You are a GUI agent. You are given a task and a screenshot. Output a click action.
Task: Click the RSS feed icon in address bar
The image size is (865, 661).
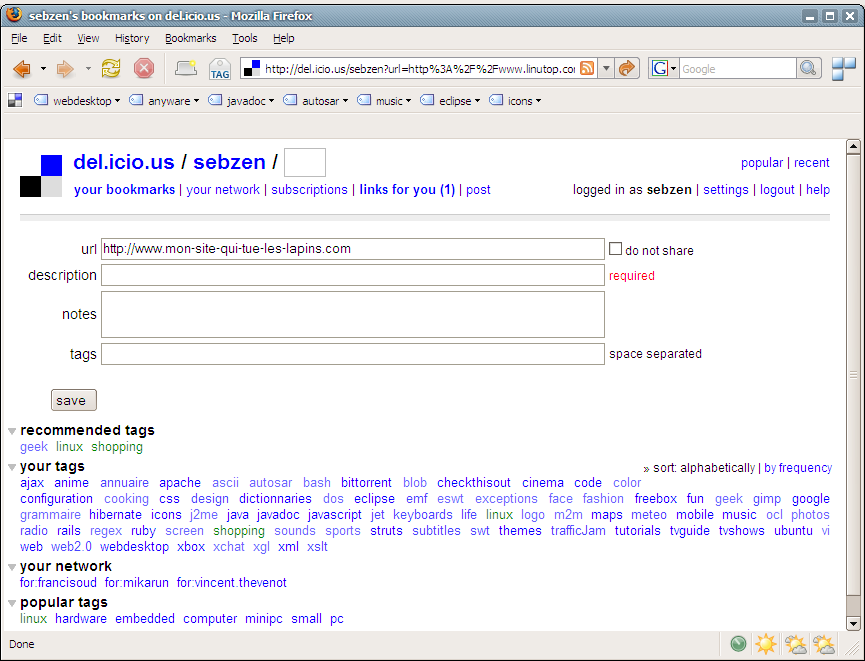point(588,68)
